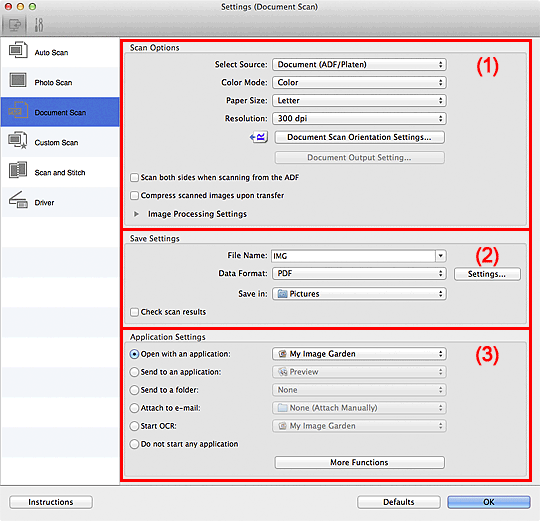540x521 pixels.
Task: Click the Pictures folder icon in Save in
Action: [282, 294]
